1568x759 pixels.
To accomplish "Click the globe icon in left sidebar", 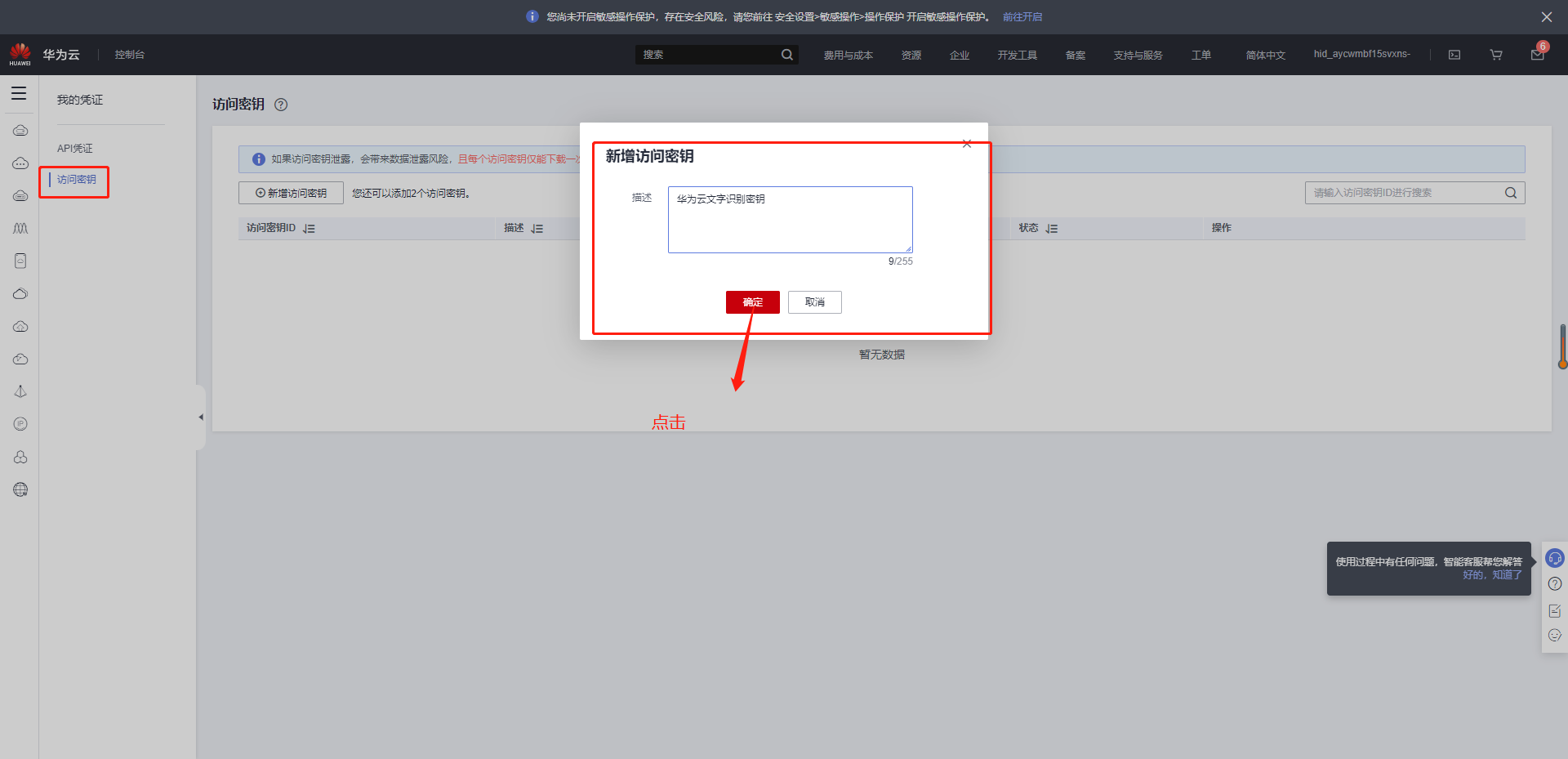I will tap(20, 489).
